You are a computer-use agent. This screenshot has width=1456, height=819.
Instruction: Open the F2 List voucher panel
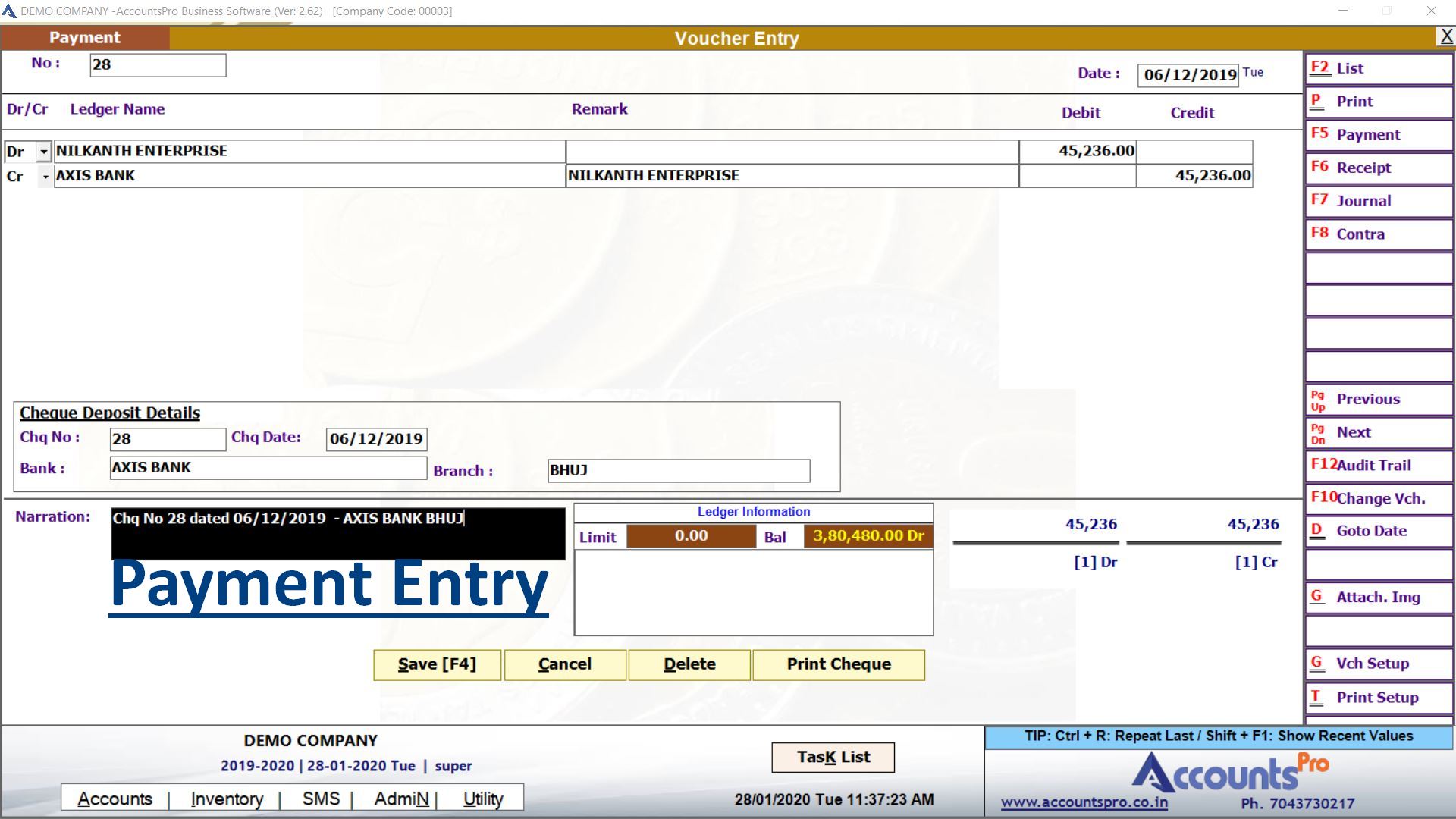click(x=1378, y=68)
